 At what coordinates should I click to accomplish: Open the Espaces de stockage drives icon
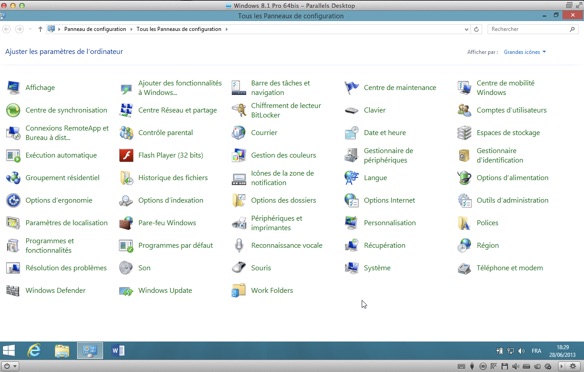(464, 133)
